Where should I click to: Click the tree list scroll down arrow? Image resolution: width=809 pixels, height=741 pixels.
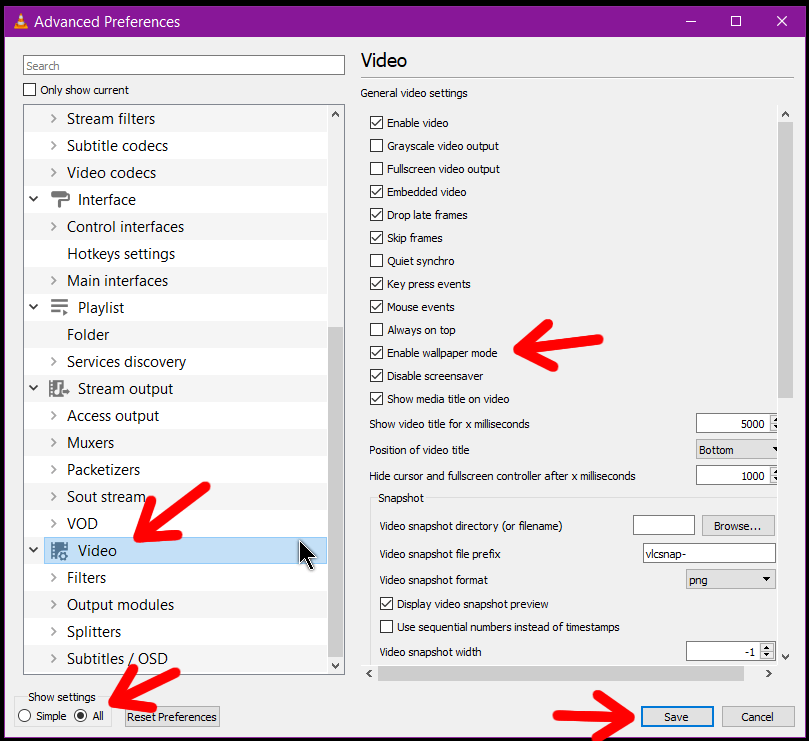coord(335,666)
